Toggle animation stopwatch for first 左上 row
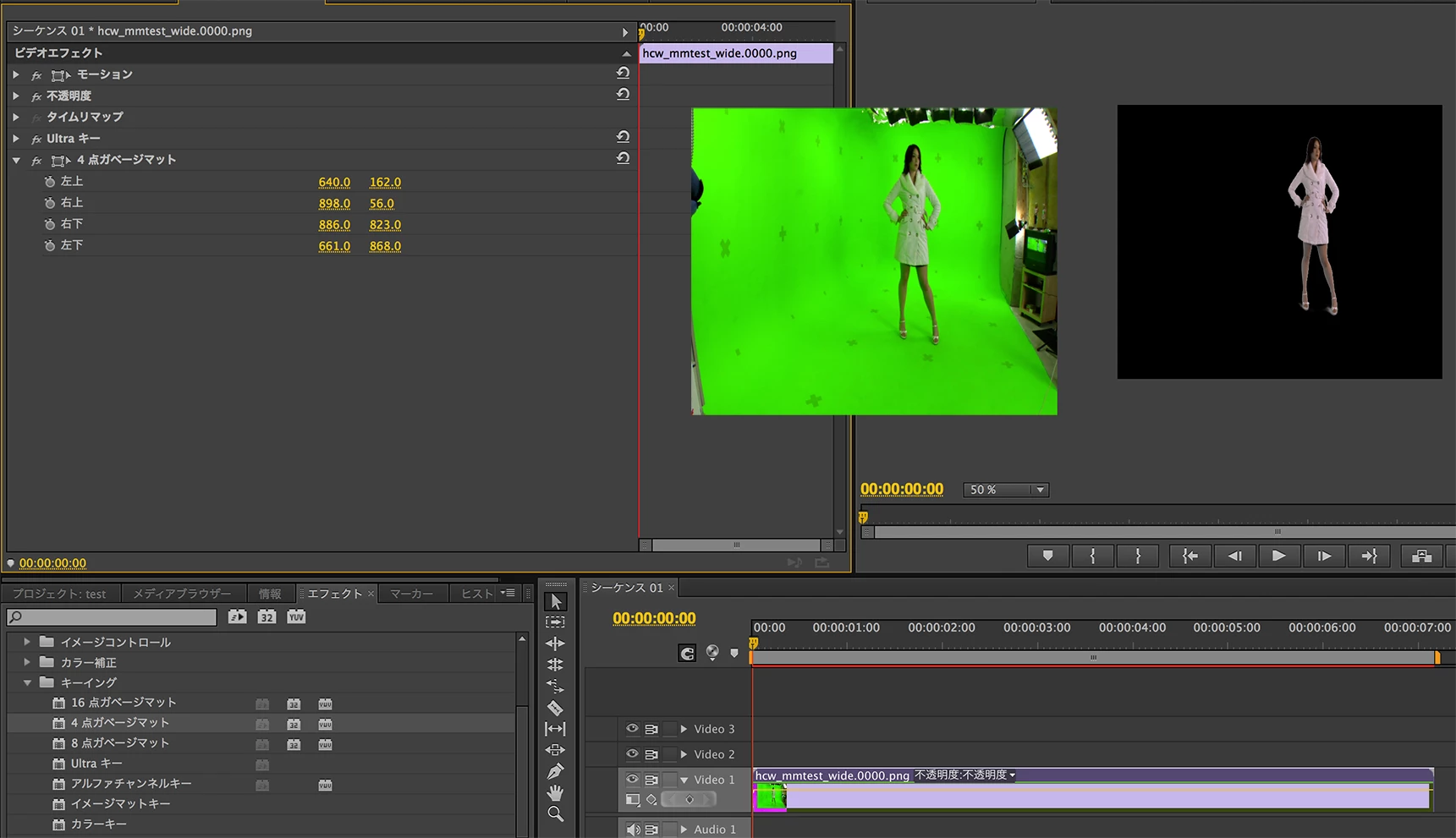The height and width of the screenshot is (838, 1456). point(50,182)
